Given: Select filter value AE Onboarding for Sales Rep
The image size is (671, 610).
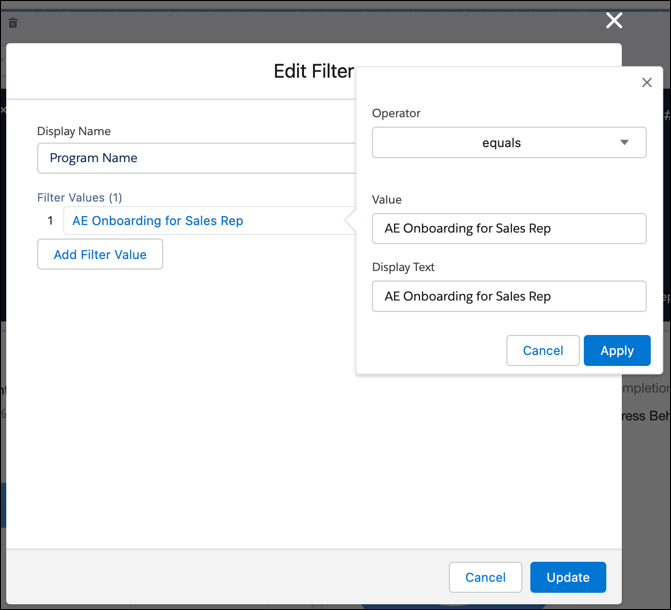Looking at the screenshot, I should 210,220.
